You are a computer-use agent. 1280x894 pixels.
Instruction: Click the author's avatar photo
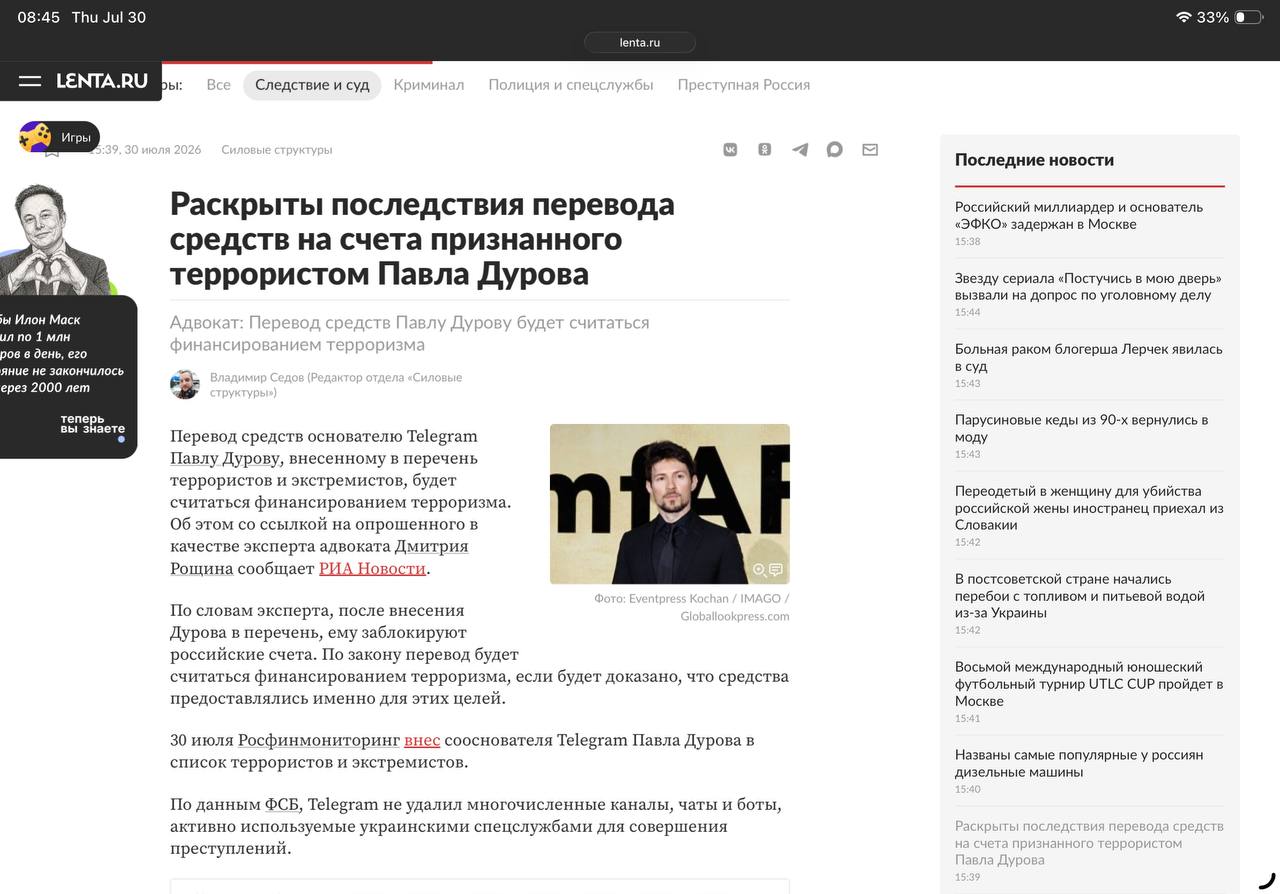pos(185,385)
